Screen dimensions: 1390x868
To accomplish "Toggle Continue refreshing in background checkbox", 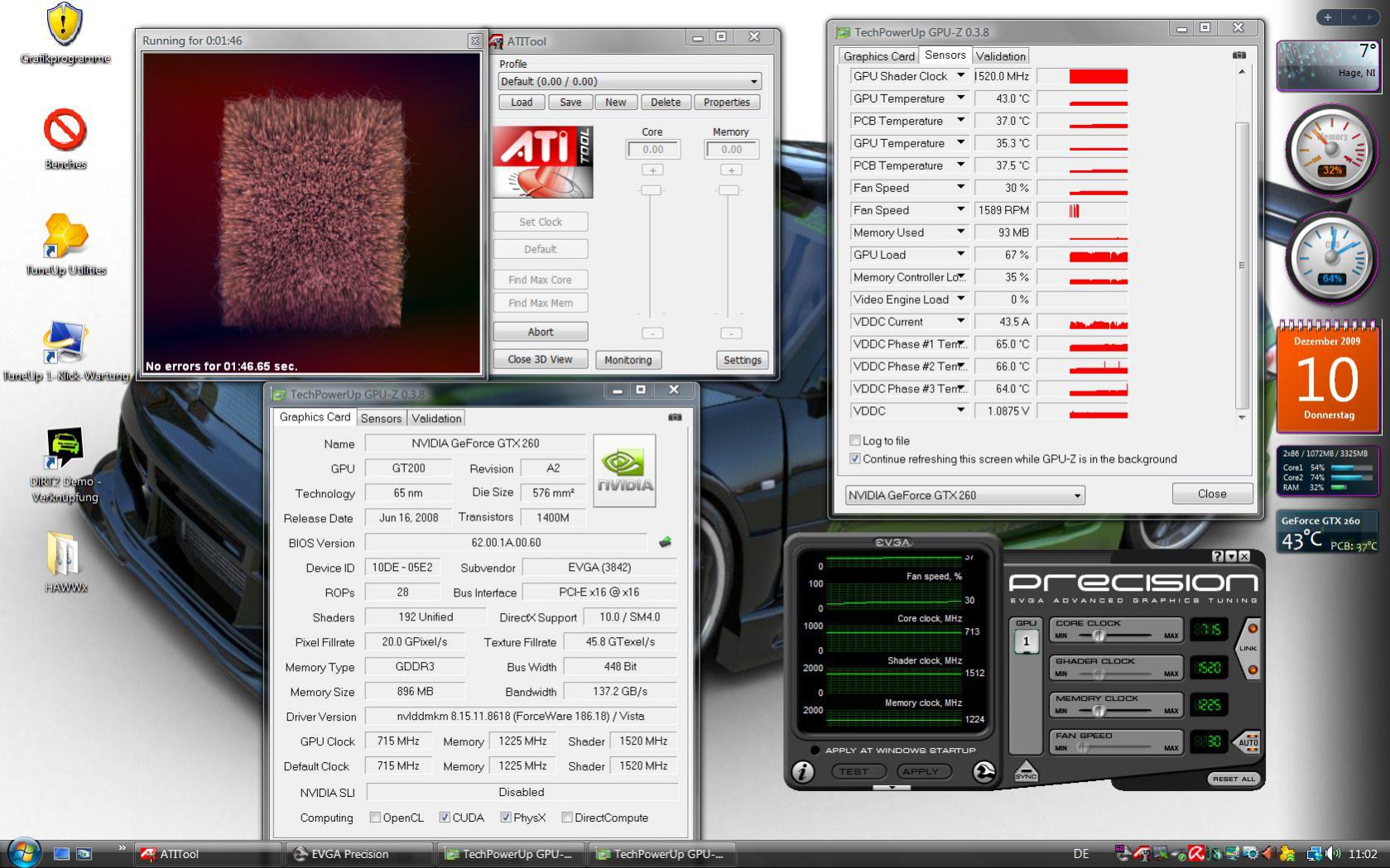I will 855,458.
